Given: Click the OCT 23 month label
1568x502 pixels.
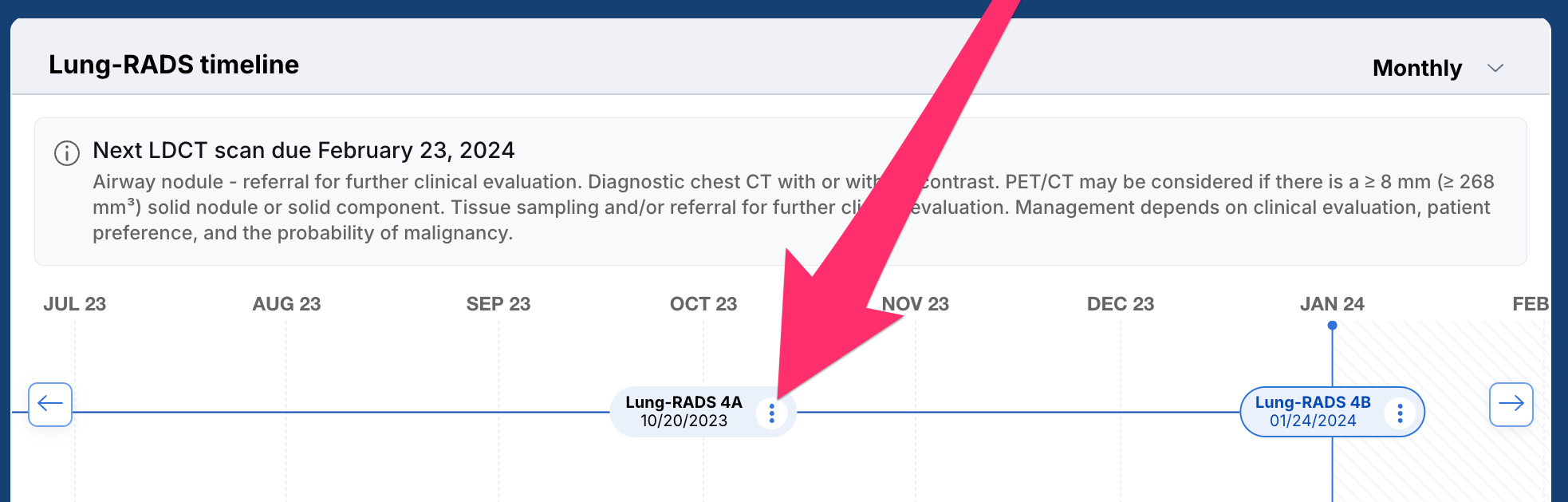Looking at the screenshot, I should tap(703, 304).
